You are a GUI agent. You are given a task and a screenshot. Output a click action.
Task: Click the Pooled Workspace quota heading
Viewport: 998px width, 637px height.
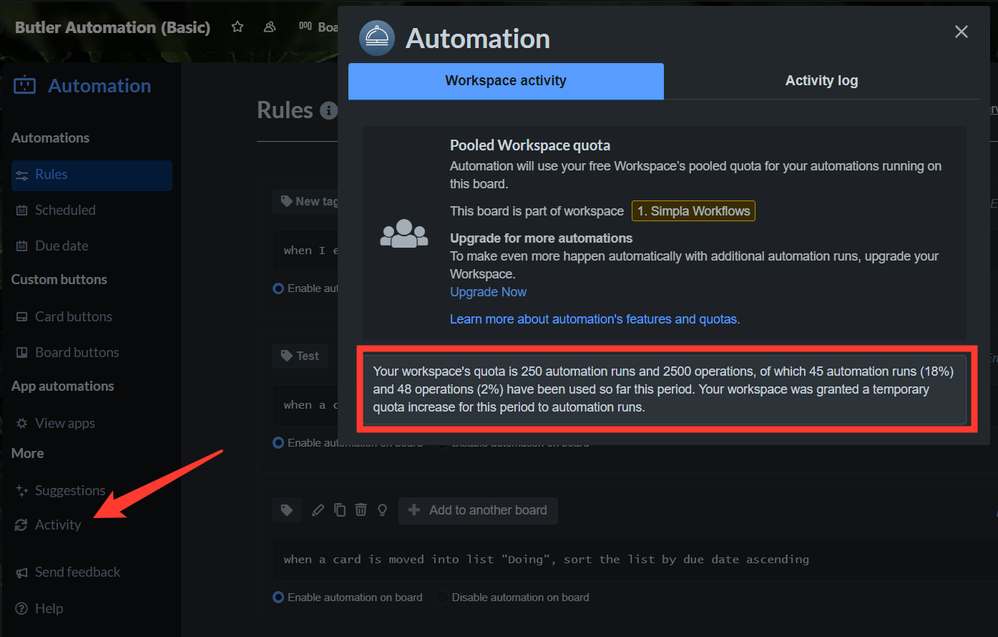(x=530, y=146)
